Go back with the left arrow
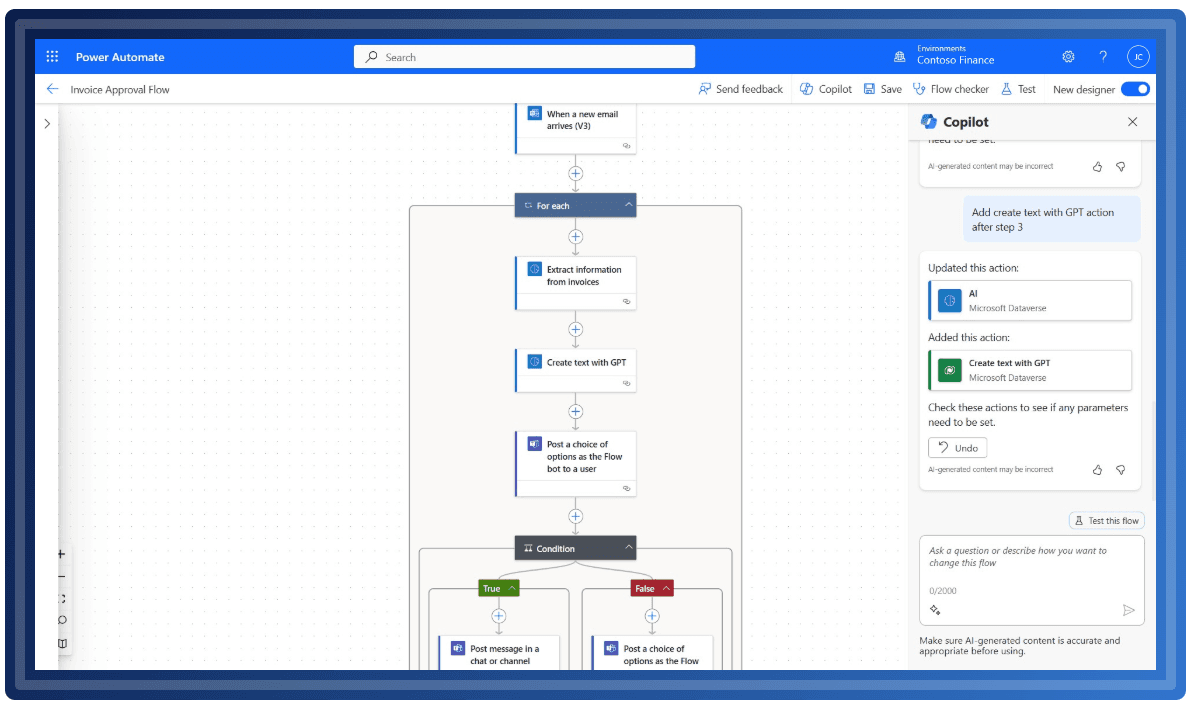 point(53,89)
